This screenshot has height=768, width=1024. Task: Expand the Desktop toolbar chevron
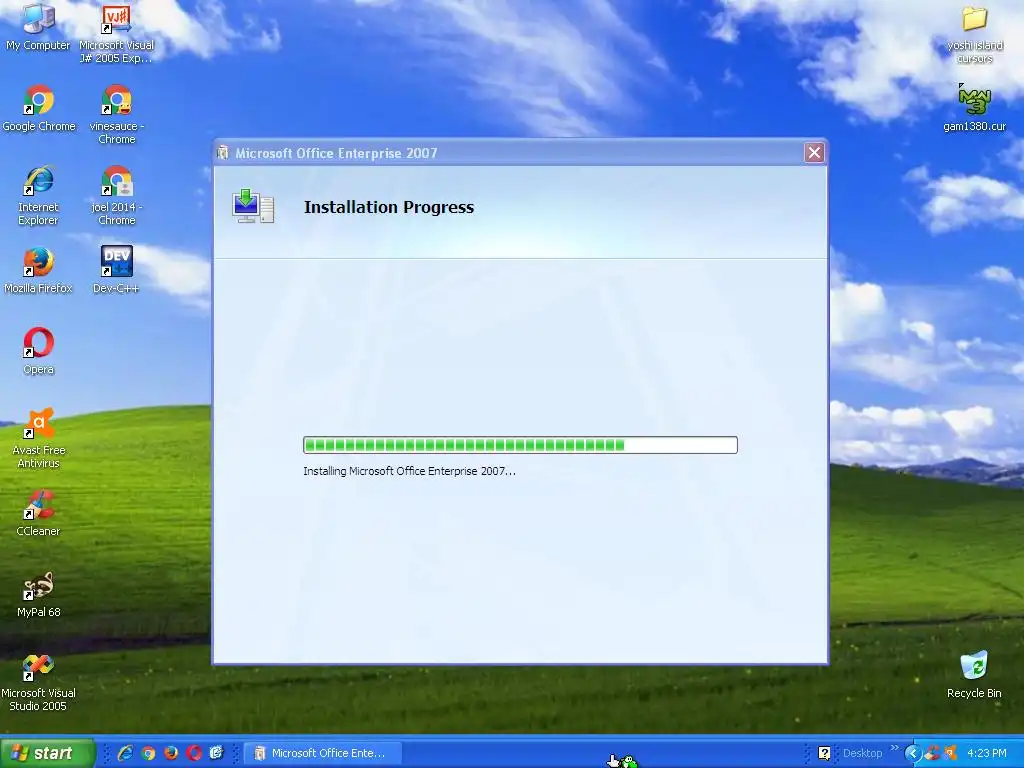894,748
